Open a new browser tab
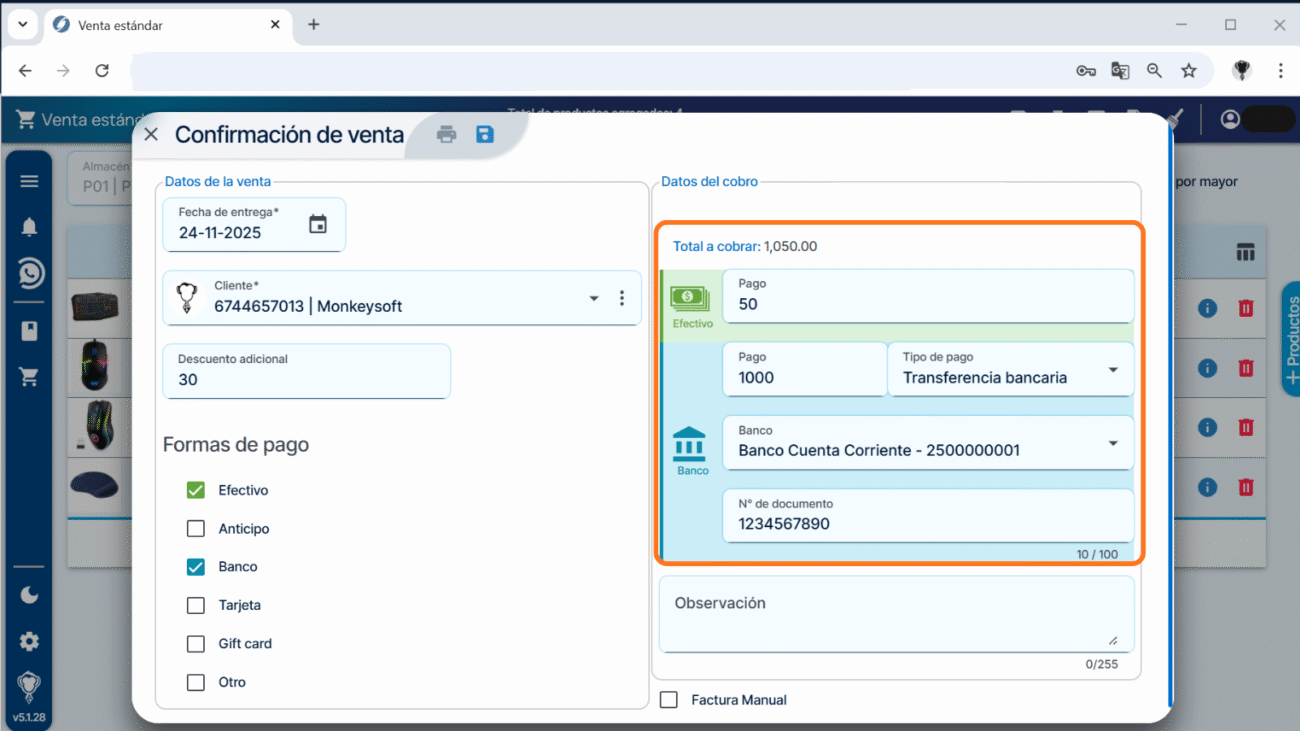Viewport: 1300px width, 731px height. click(313, 25)
